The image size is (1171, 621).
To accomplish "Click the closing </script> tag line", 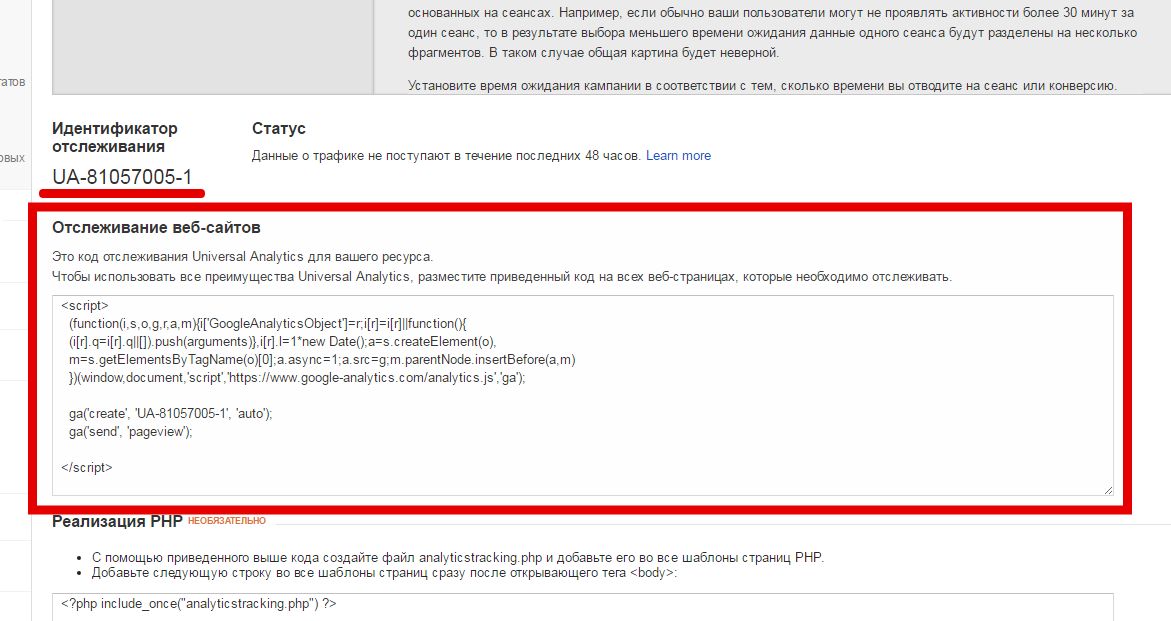I will [87, 467].
